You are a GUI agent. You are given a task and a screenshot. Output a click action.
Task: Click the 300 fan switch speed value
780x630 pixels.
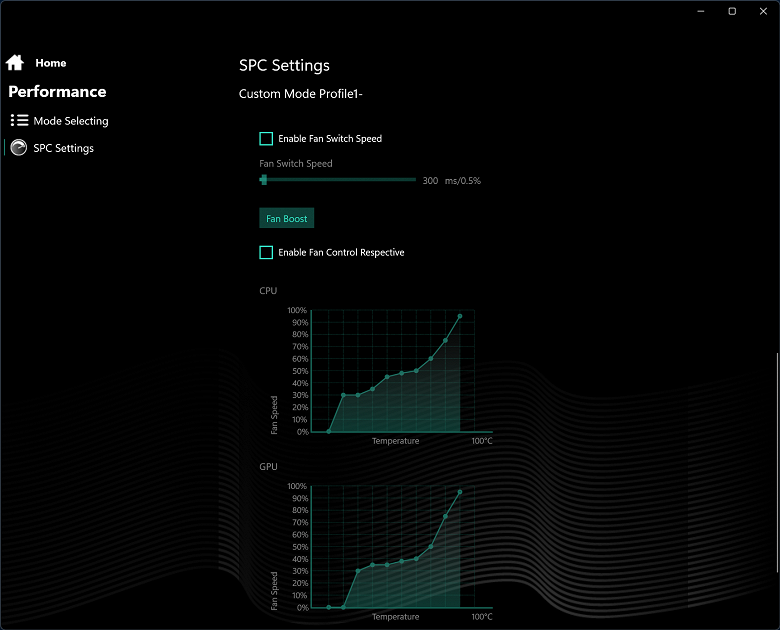click(x=430, y=181)
